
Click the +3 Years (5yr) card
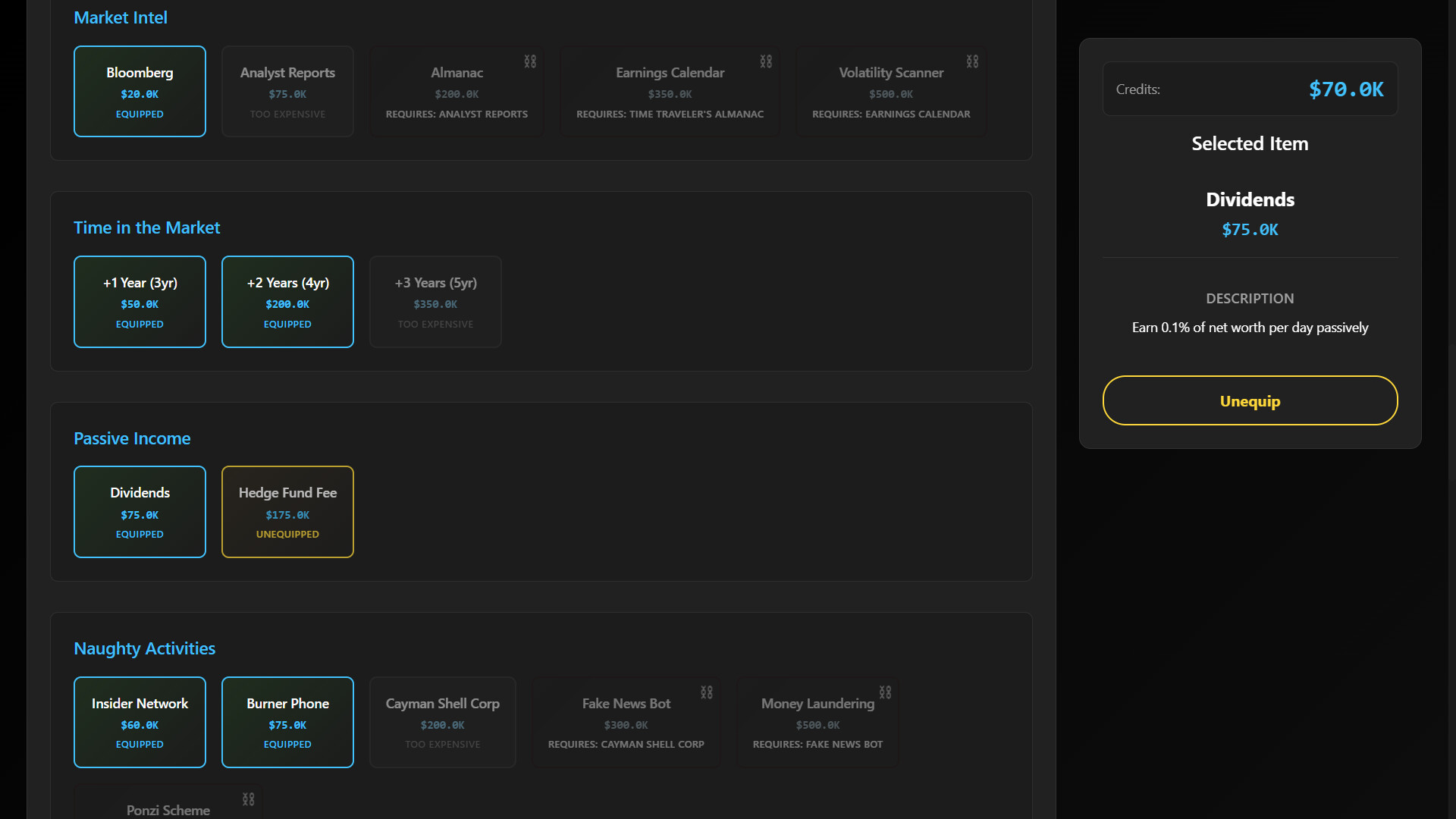435,302
